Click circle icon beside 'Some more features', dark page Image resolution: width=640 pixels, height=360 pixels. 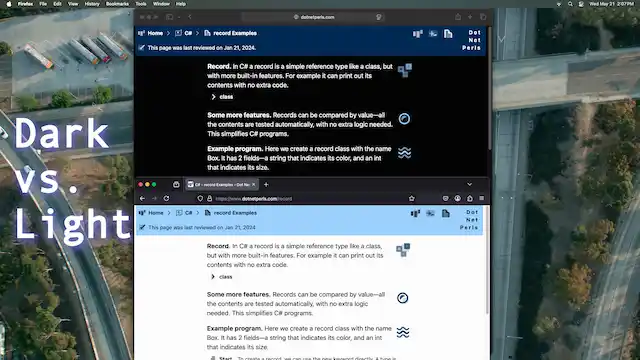(404, 119)
